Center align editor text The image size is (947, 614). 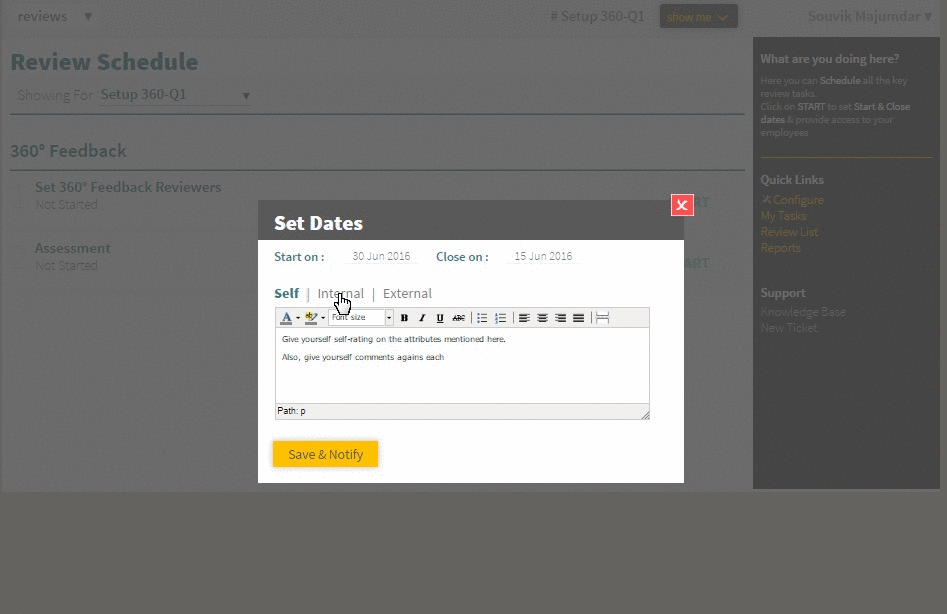click(x=542, y=318)
